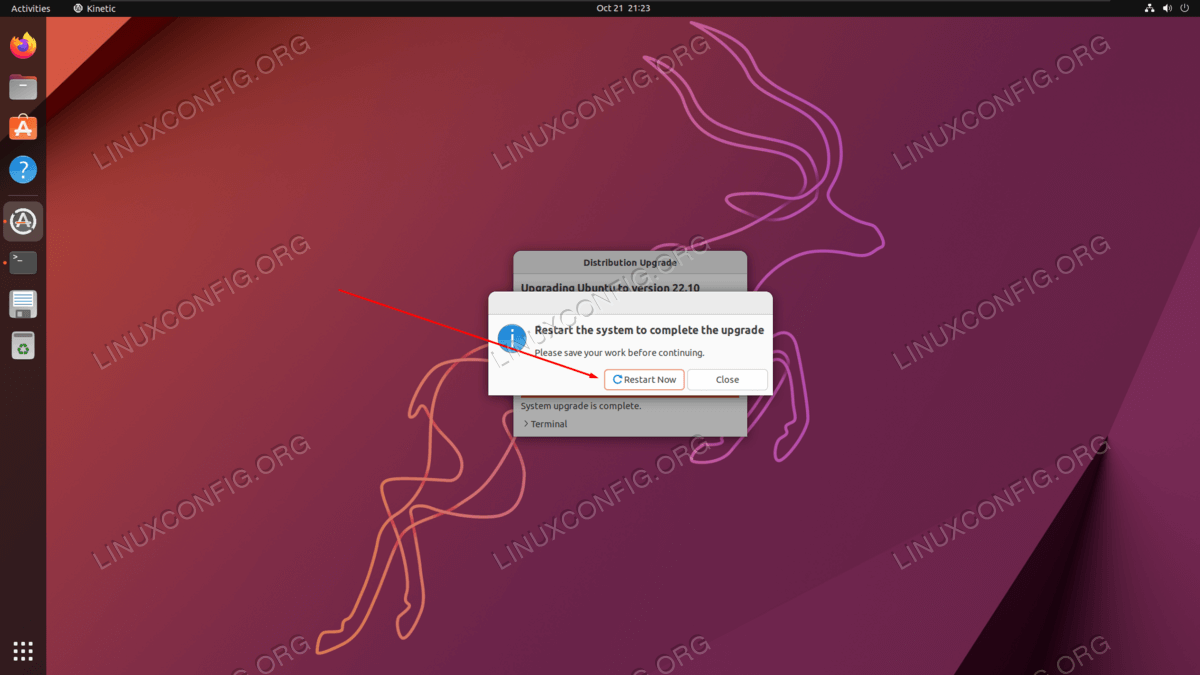Screen dimensions: 1200x675
Task: Click "Please save your work before continuing." text
Action: point(619,353)
